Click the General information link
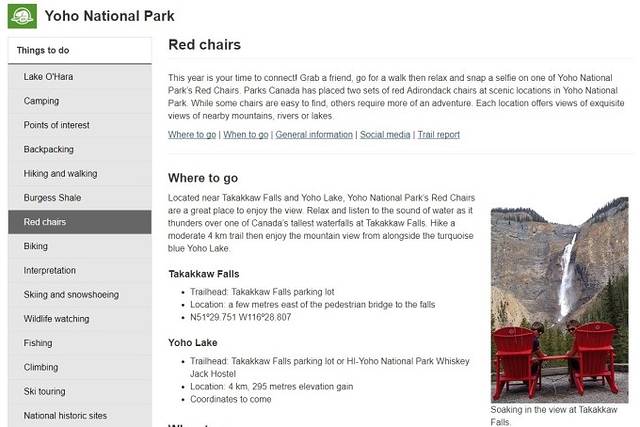This screenshot has width=640, height=427. click(x=314, y=134)
